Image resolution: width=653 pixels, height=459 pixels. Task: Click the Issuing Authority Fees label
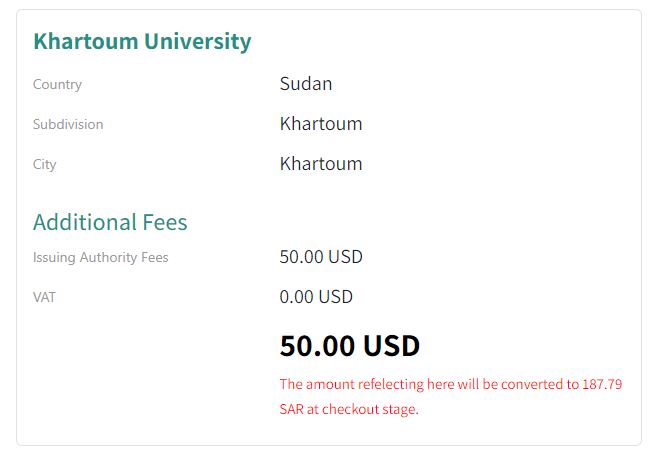click(100, 257)
